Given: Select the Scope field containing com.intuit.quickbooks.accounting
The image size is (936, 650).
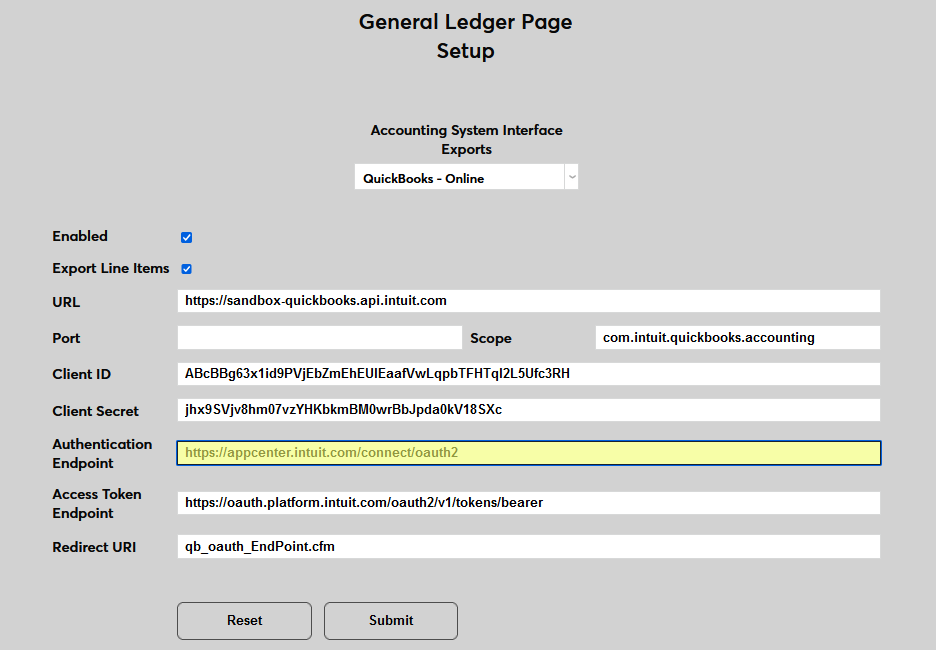Looking at the screenshot, I should [x=736, y=337].
